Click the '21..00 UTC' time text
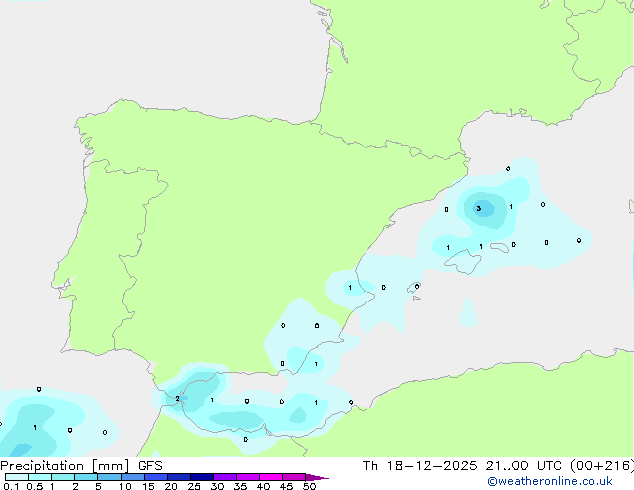Screen dimensions: 634x490 [x=524, y=466]
